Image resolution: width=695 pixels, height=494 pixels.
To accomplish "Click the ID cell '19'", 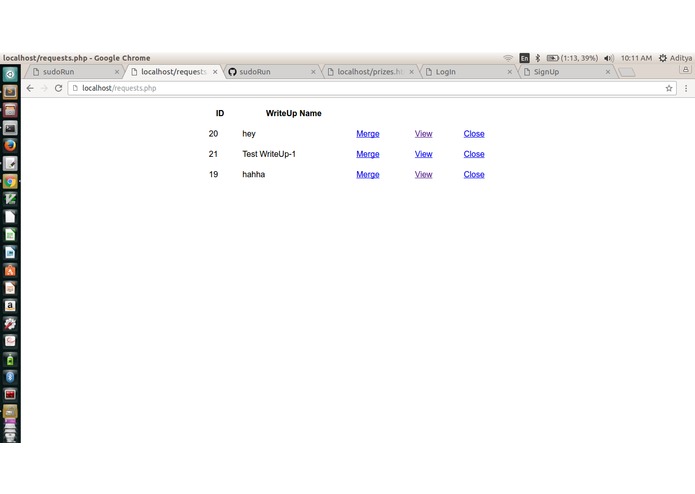I will click(213, 175).
